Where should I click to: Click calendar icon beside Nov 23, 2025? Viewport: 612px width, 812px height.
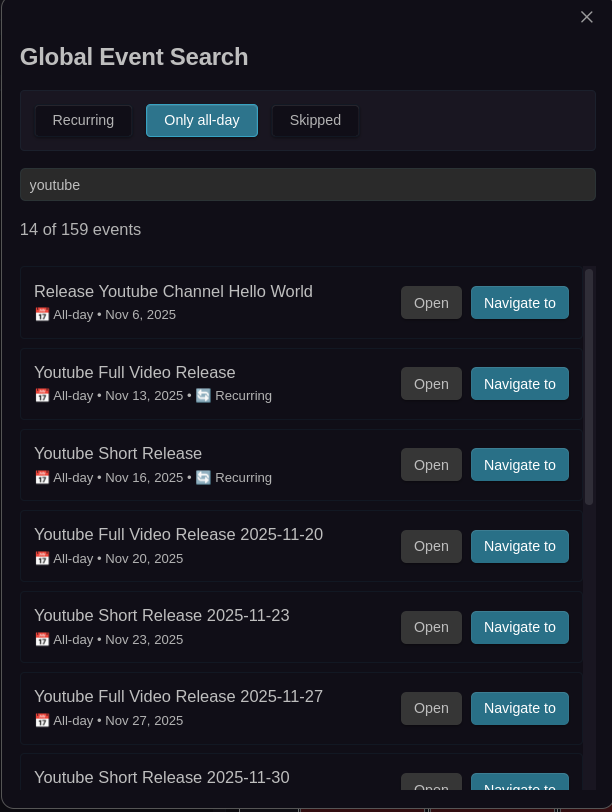click(x=42, y=640)
